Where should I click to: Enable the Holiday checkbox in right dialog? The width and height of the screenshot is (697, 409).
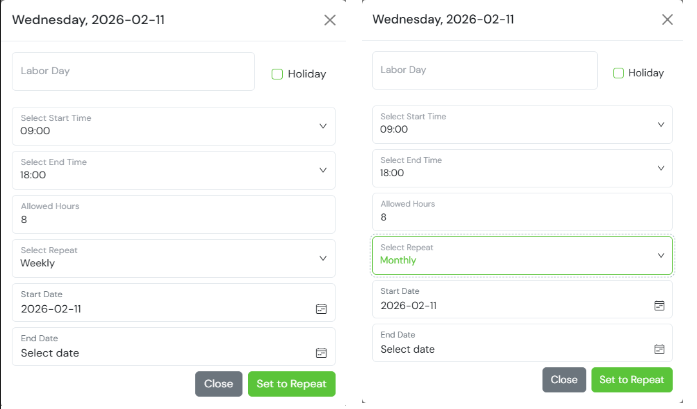618,73
